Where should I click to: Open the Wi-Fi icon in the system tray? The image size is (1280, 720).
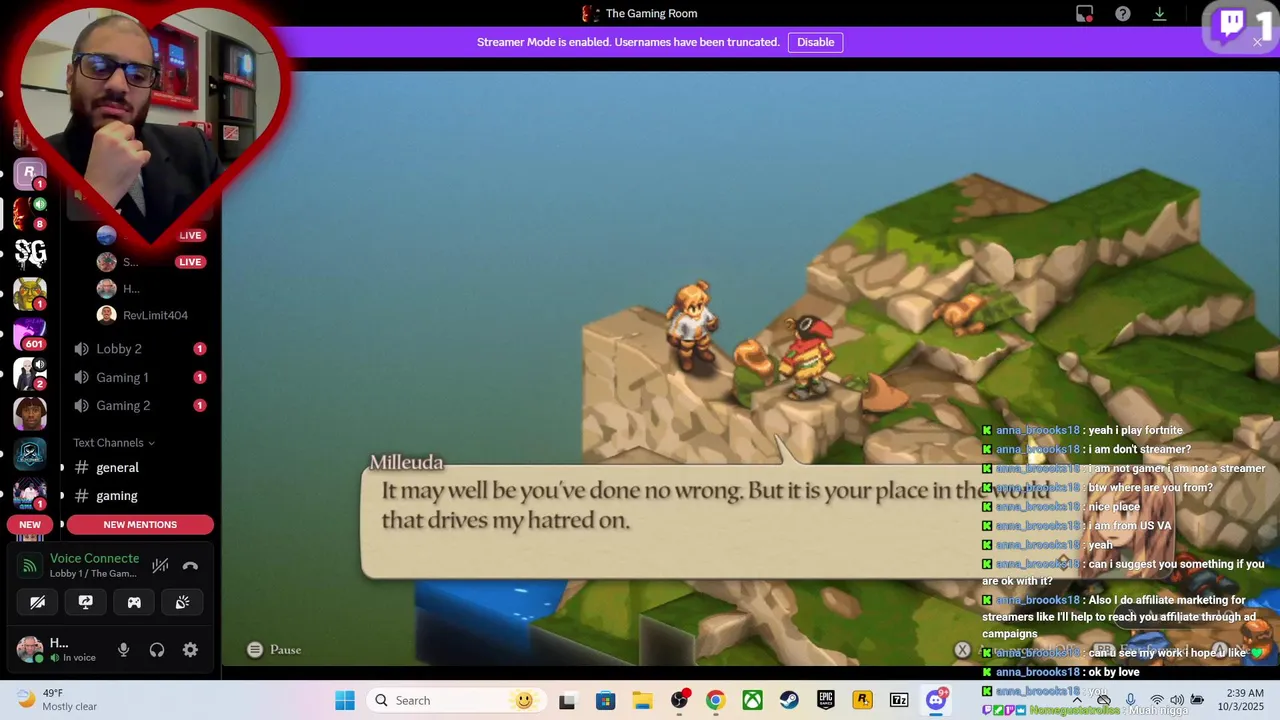click(x=1157, y=700)
